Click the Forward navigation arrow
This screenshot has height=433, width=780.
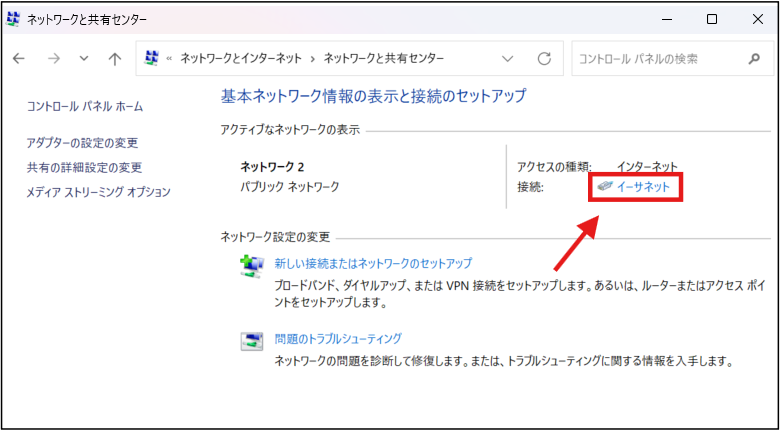click(x=54, y=59)
